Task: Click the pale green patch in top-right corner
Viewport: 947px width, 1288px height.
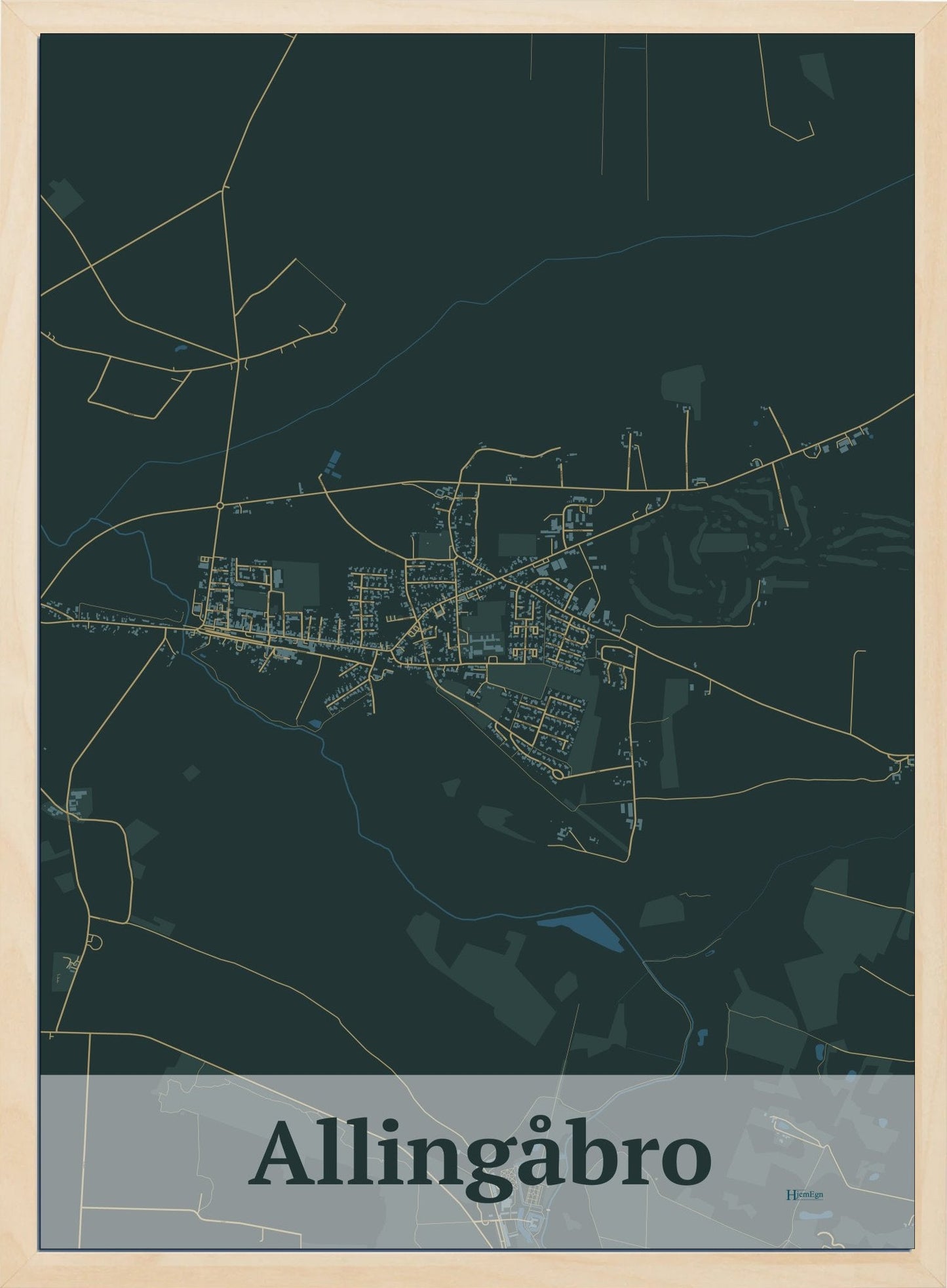Action: click(x=817, y=73)
